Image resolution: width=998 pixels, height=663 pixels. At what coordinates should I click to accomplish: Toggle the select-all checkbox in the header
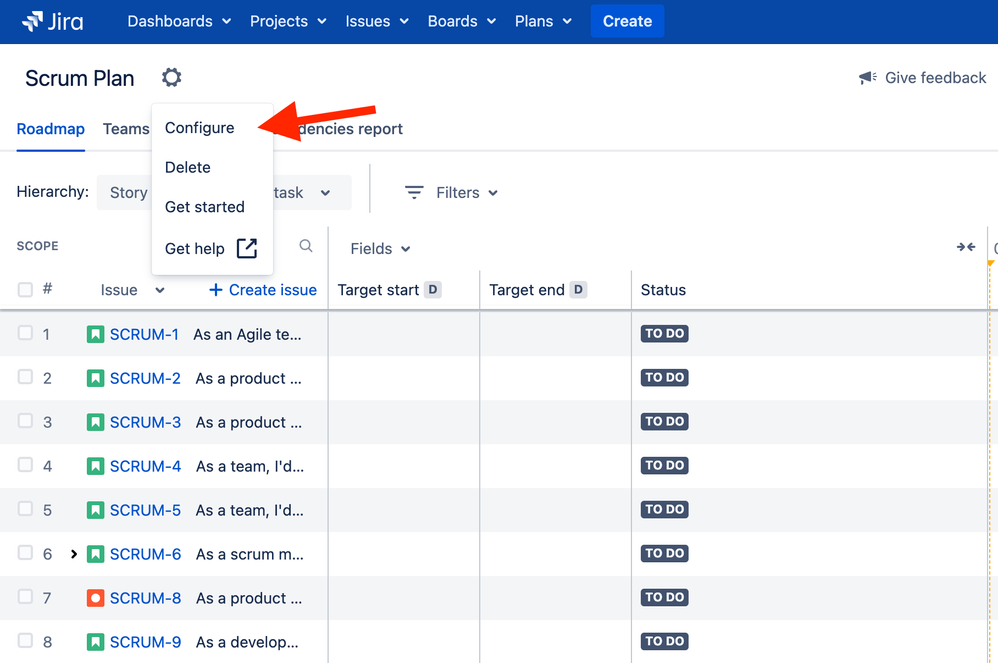tap(25, 290)
